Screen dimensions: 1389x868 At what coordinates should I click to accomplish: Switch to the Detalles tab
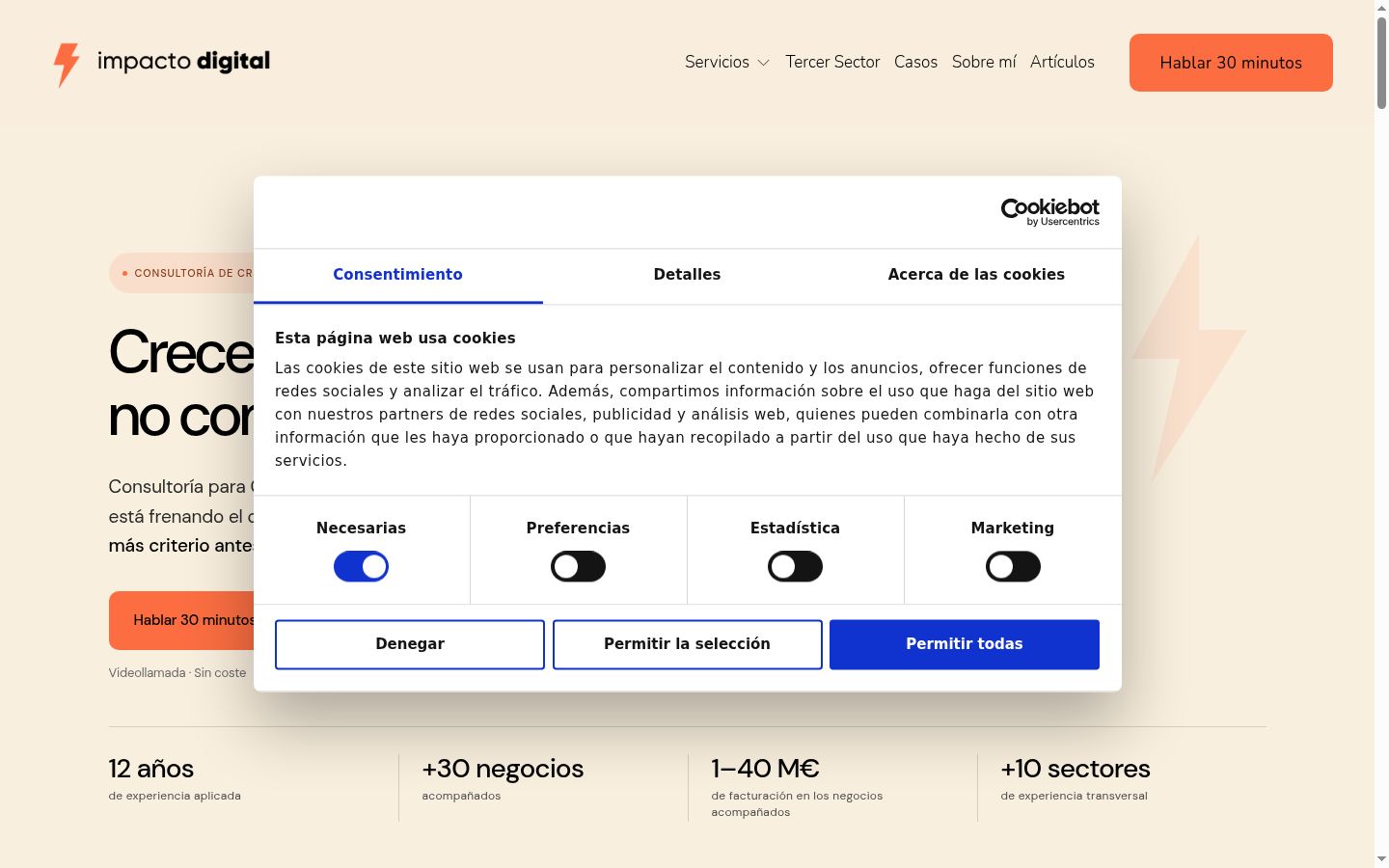(687, 275)
